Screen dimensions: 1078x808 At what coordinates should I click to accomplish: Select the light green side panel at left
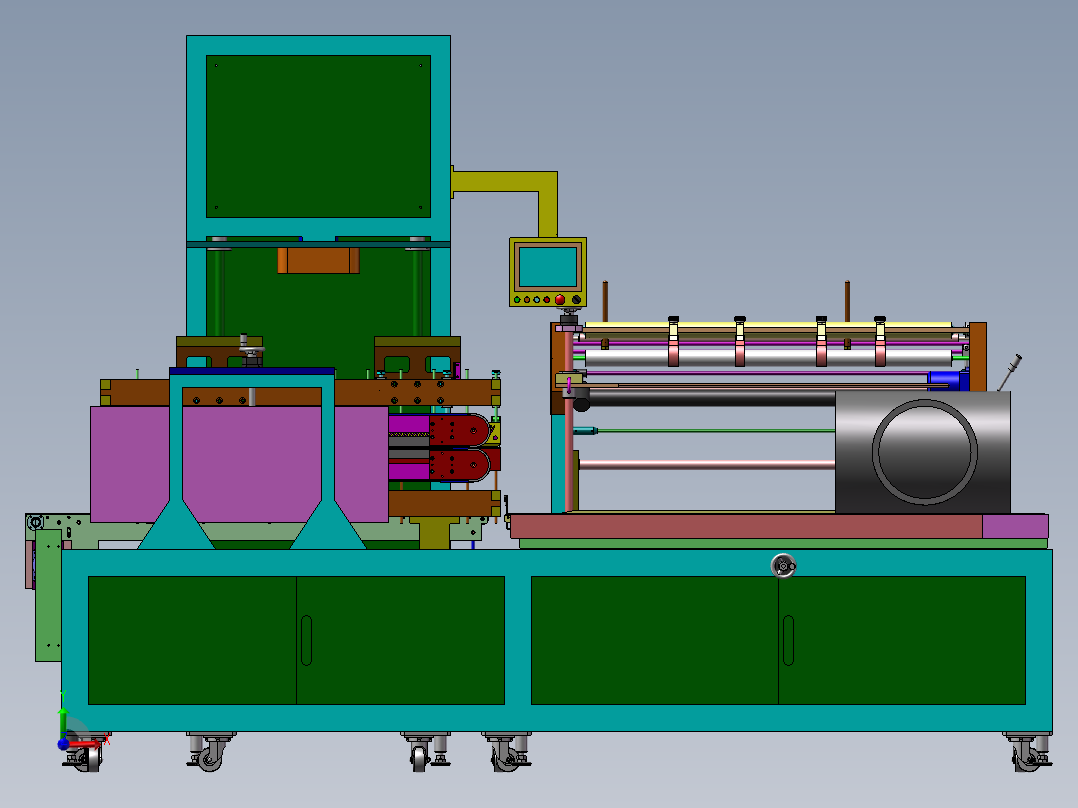[48, 596]
